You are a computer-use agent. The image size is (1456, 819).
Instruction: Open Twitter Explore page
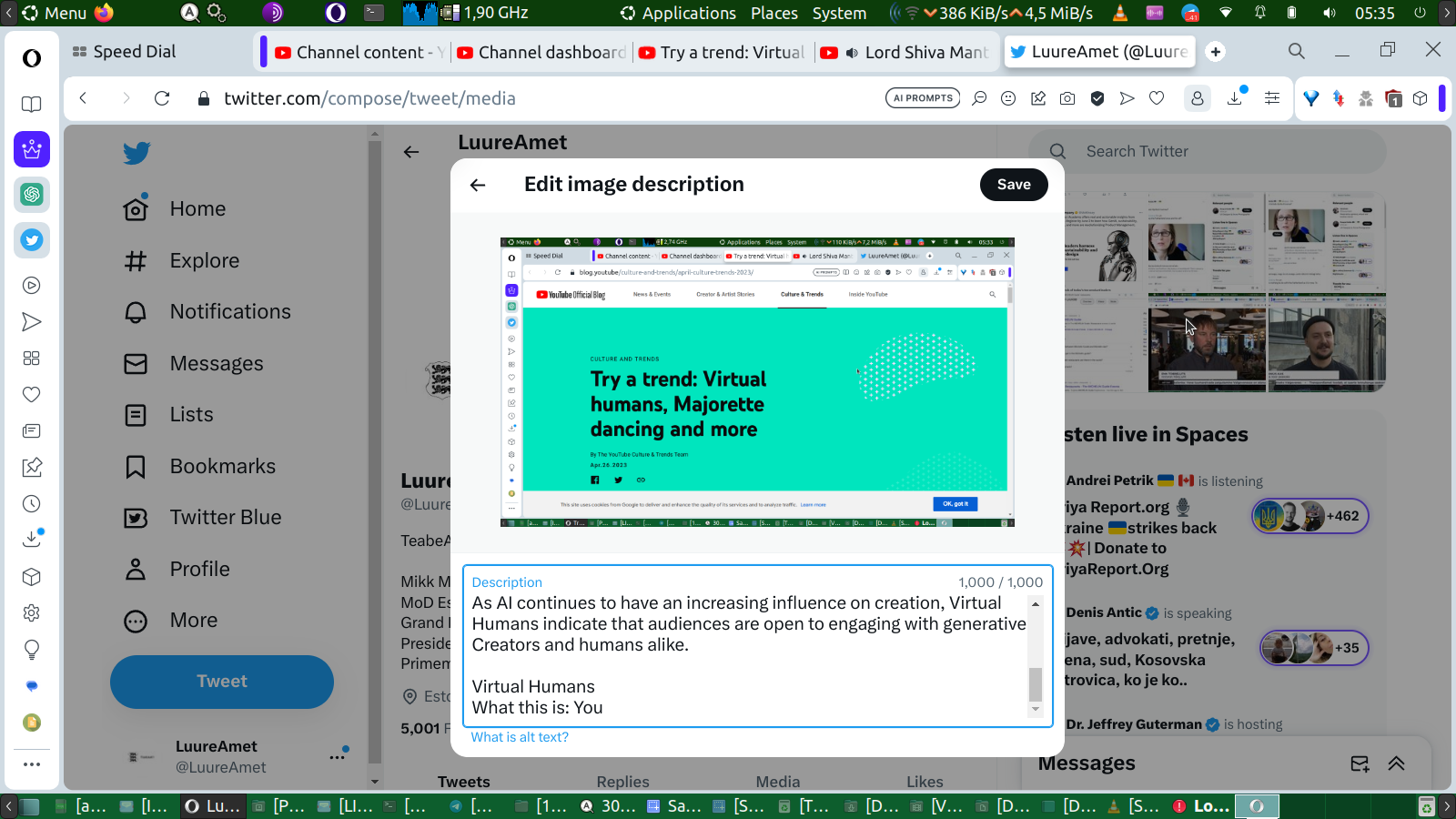(x=181, y=260)
